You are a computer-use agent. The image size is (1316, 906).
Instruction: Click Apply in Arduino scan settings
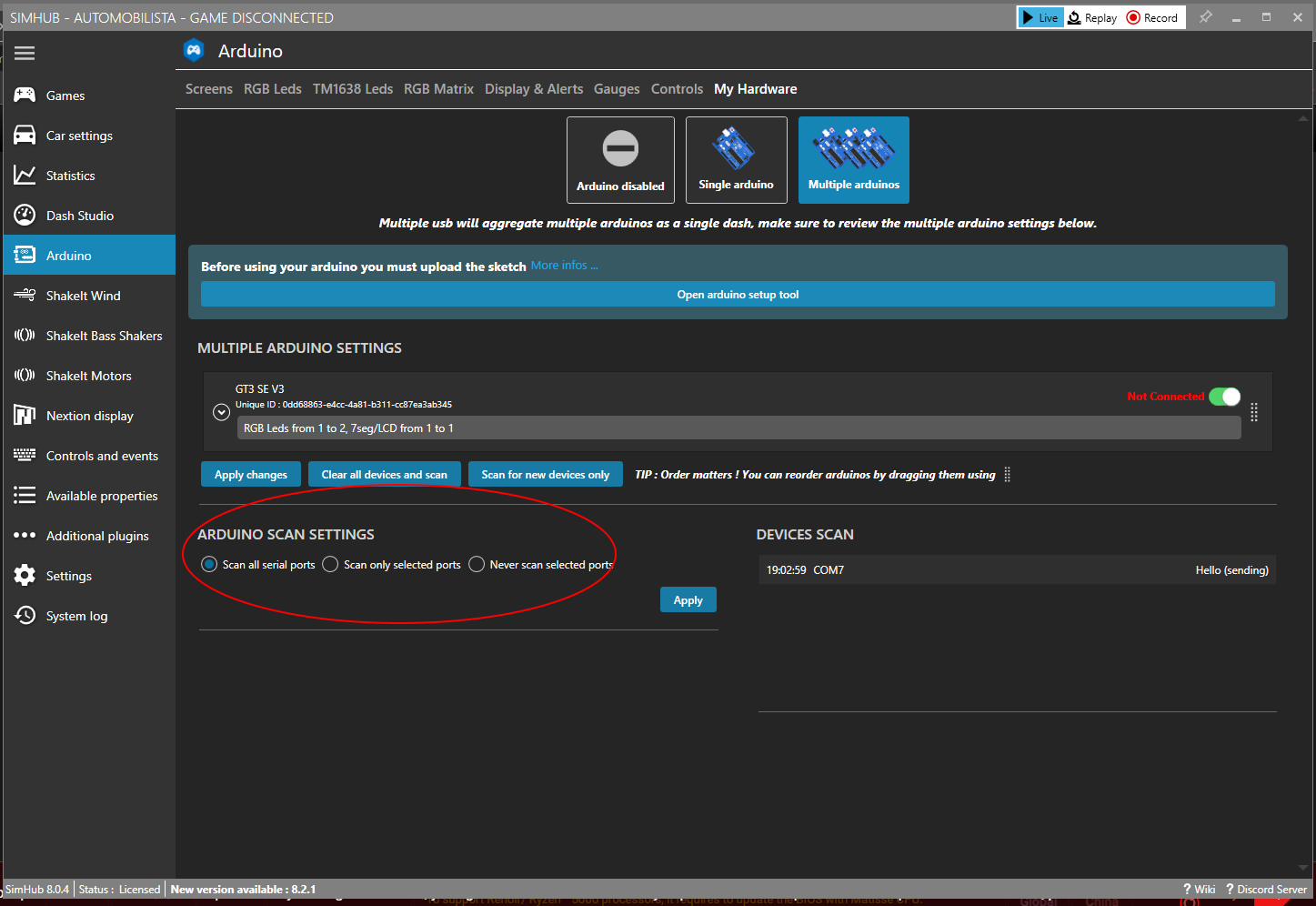pyautogui.click(x=688, y=600)
